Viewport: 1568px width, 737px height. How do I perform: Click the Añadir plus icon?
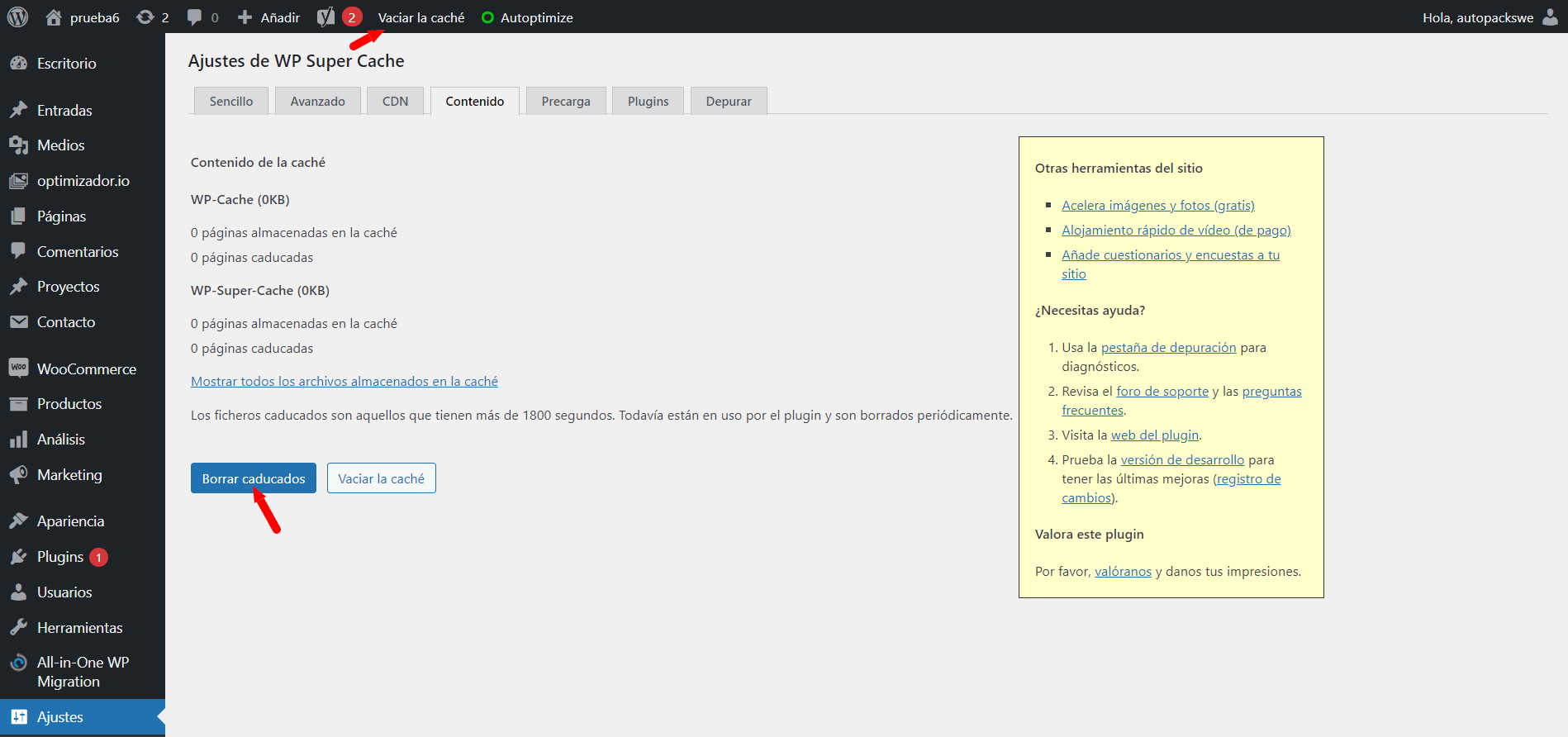[x=245, y=17]
